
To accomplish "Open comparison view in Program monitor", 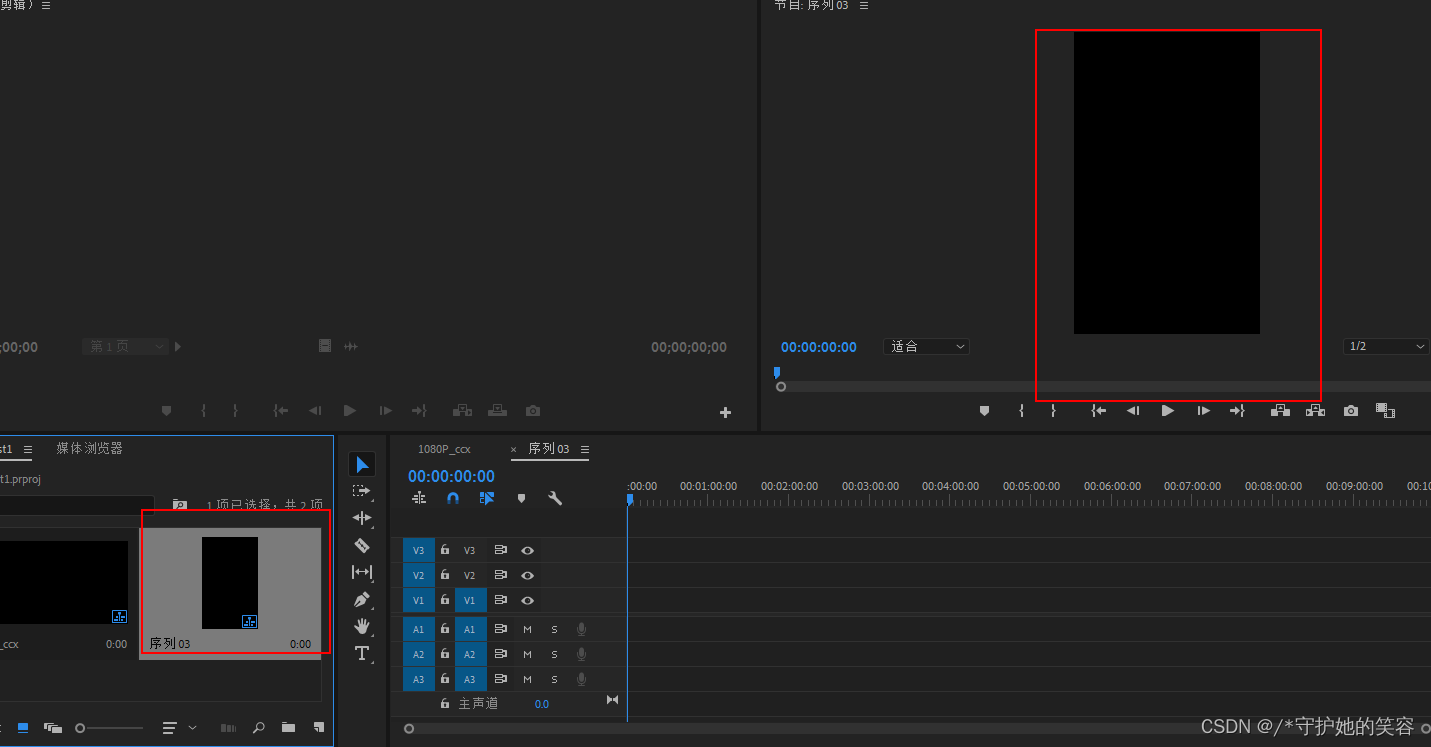I will click(1385, 410).
